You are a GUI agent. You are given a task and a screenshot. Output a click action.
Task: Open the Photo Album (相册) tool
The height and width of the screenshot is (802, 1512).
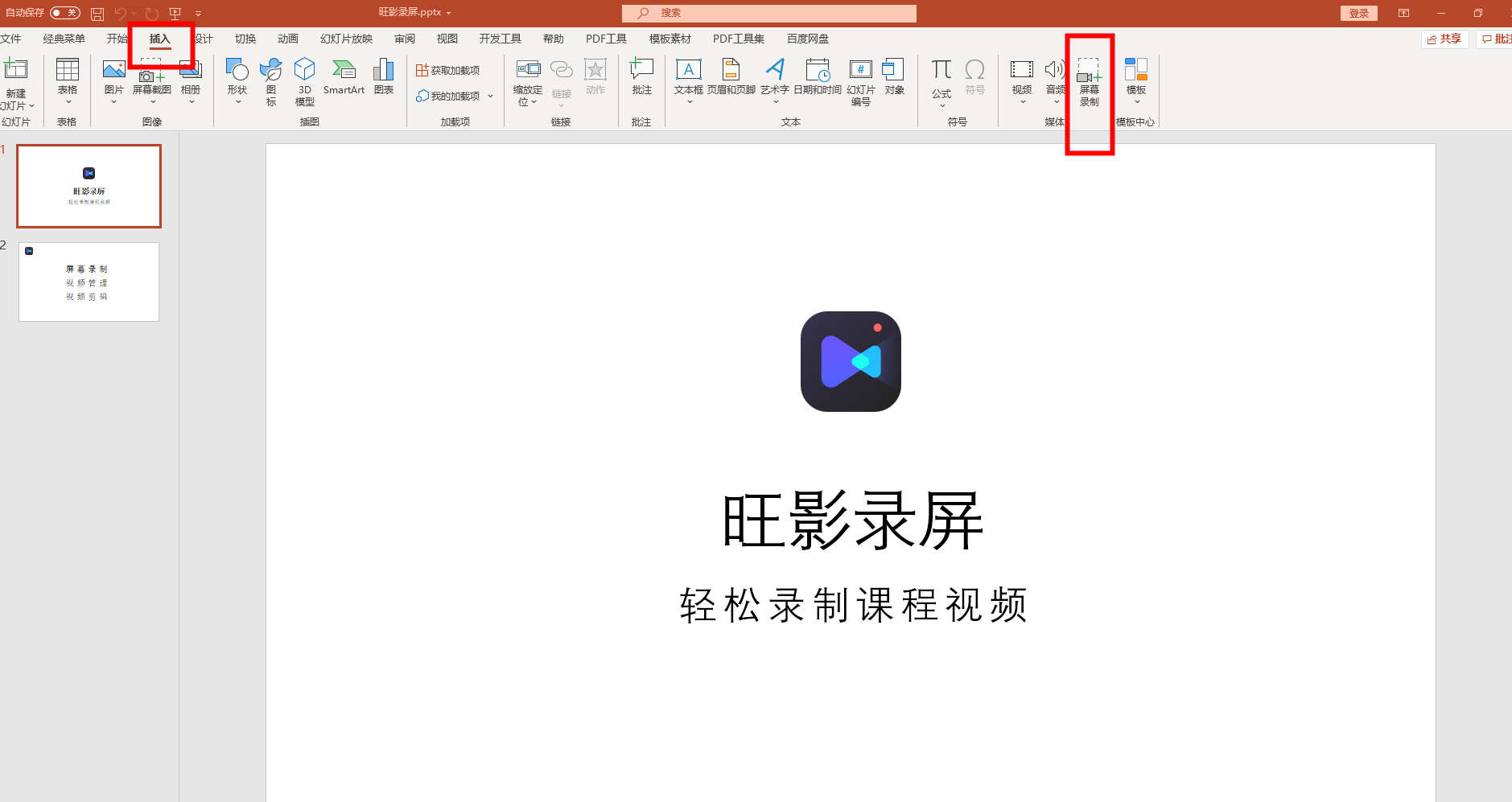pos(191,80)
